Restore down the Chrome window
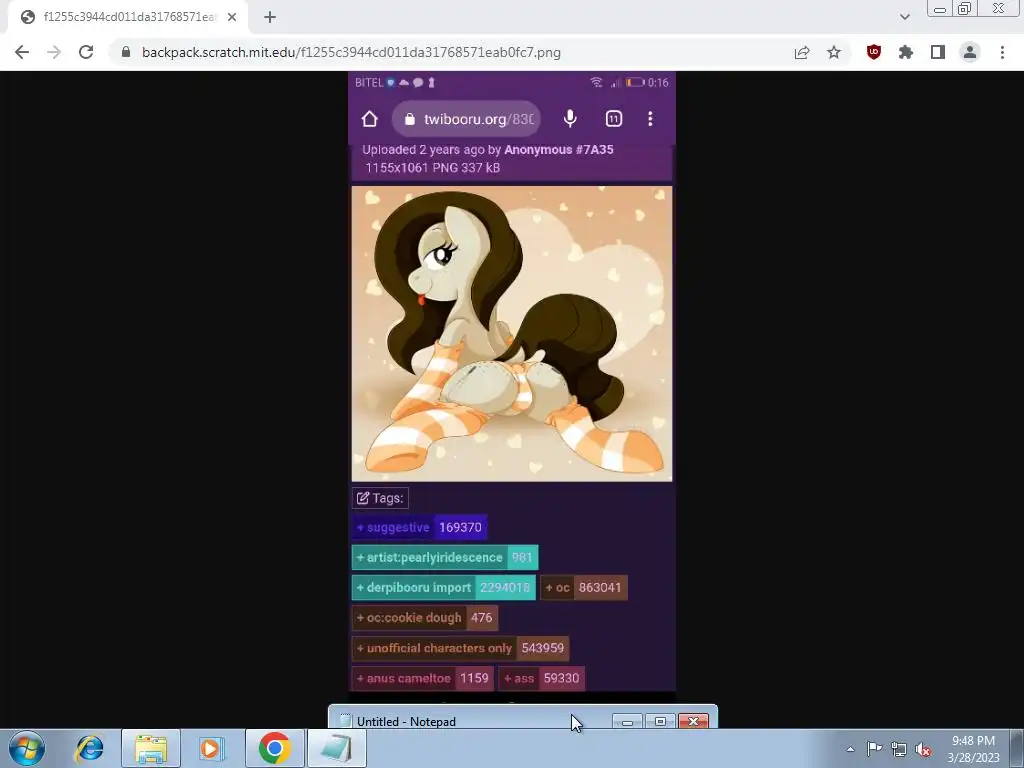The width and height of the screenshot is (1024, 768). (x=964, y=9)
